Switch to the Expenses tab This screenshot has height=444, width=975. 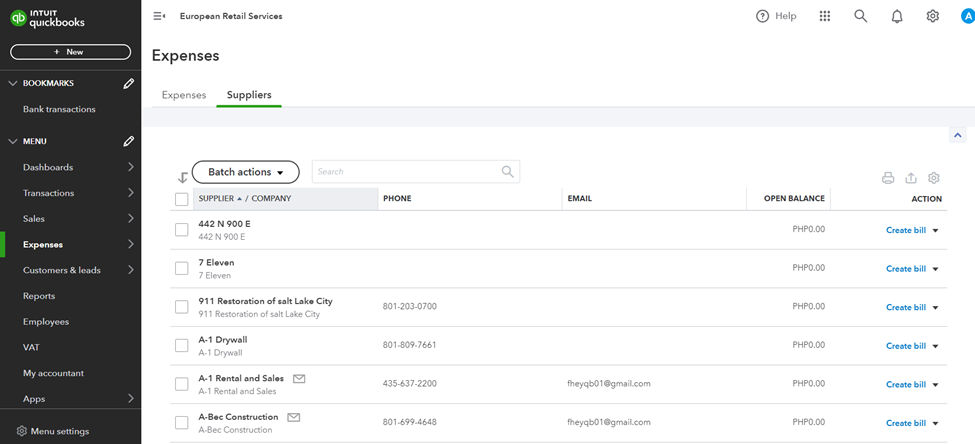pyautogui.click(x=184, y=95)
